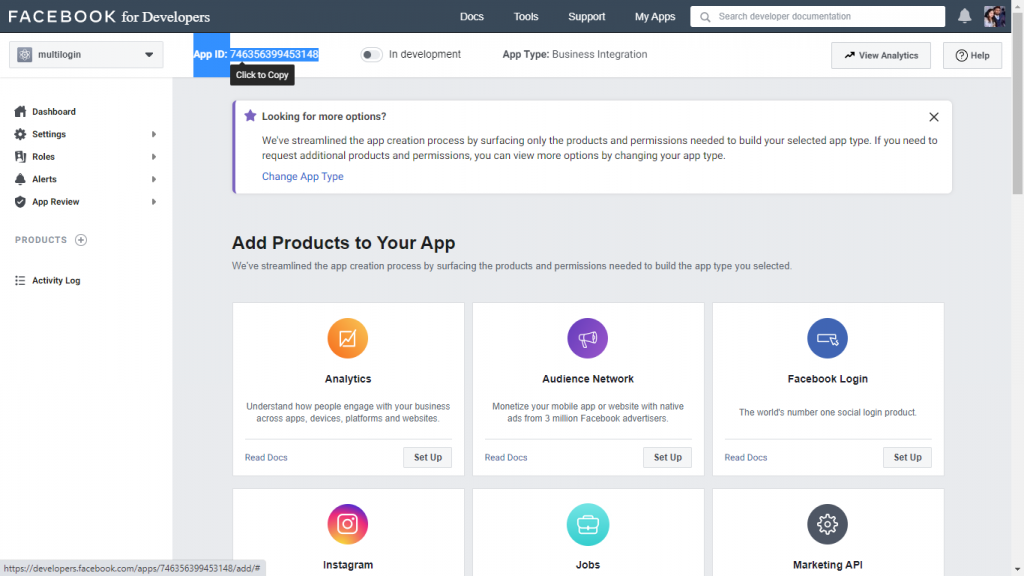The width and height of the screenshot is (1024, 576).
Task: Click the purple Audience Network megaphone icon
Action: coord(587,338)
